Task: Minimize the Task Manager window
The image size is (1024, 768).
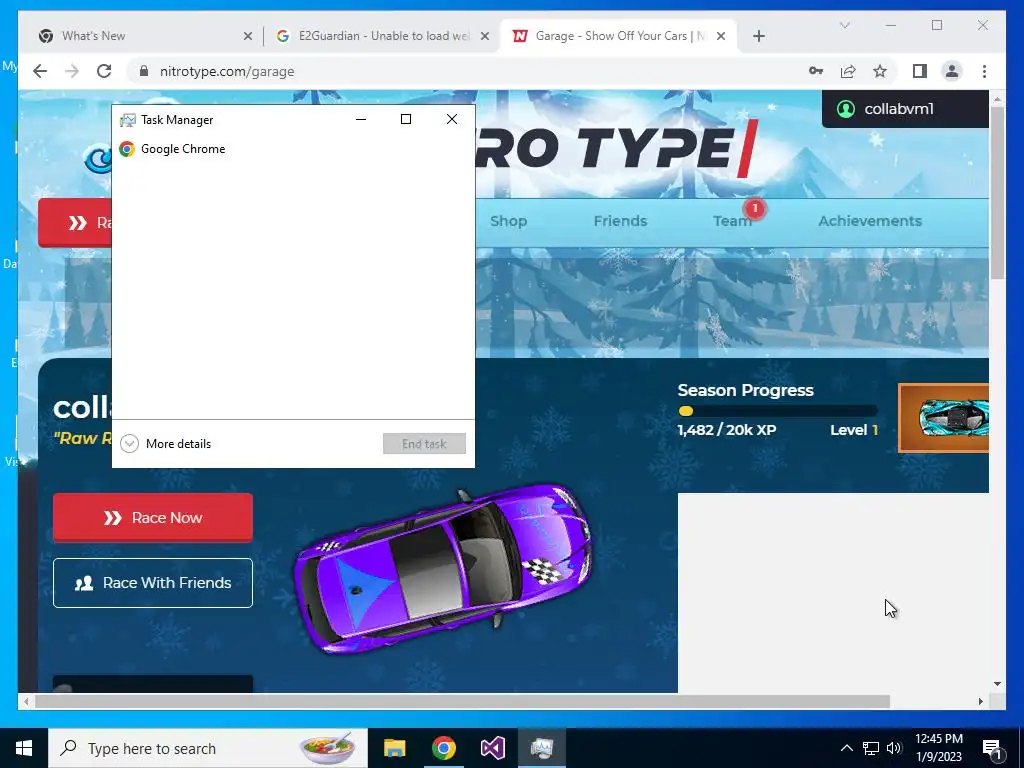Action: 360,120
